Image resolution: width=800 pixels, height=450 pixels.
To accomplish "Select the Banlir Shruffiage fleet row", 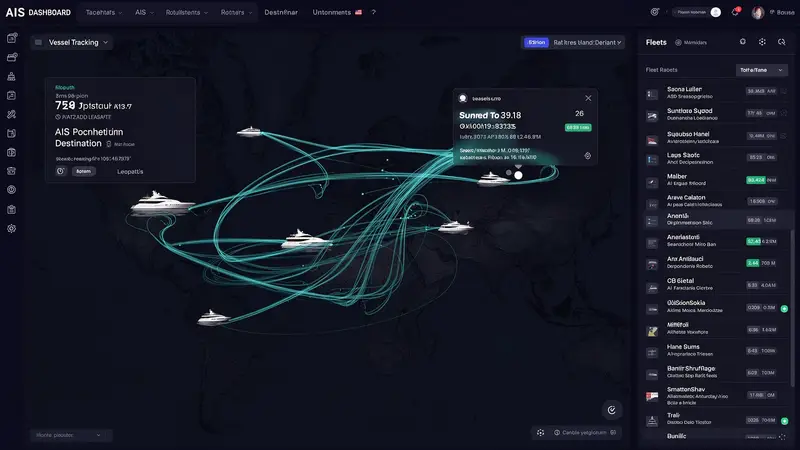I will point(715,372).
